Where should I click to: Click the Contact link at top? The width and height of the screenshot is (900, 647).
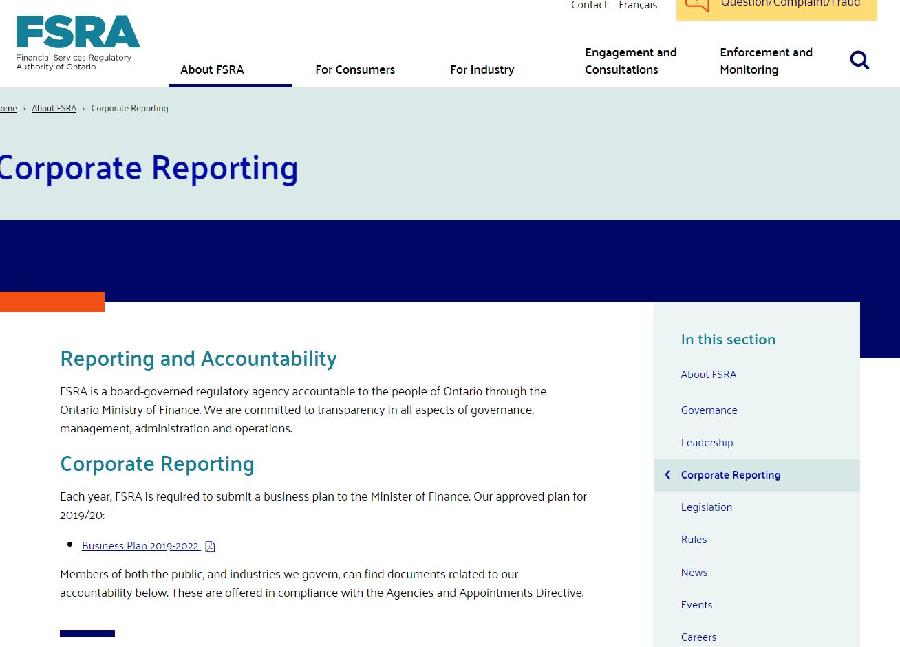click(588, 6)
